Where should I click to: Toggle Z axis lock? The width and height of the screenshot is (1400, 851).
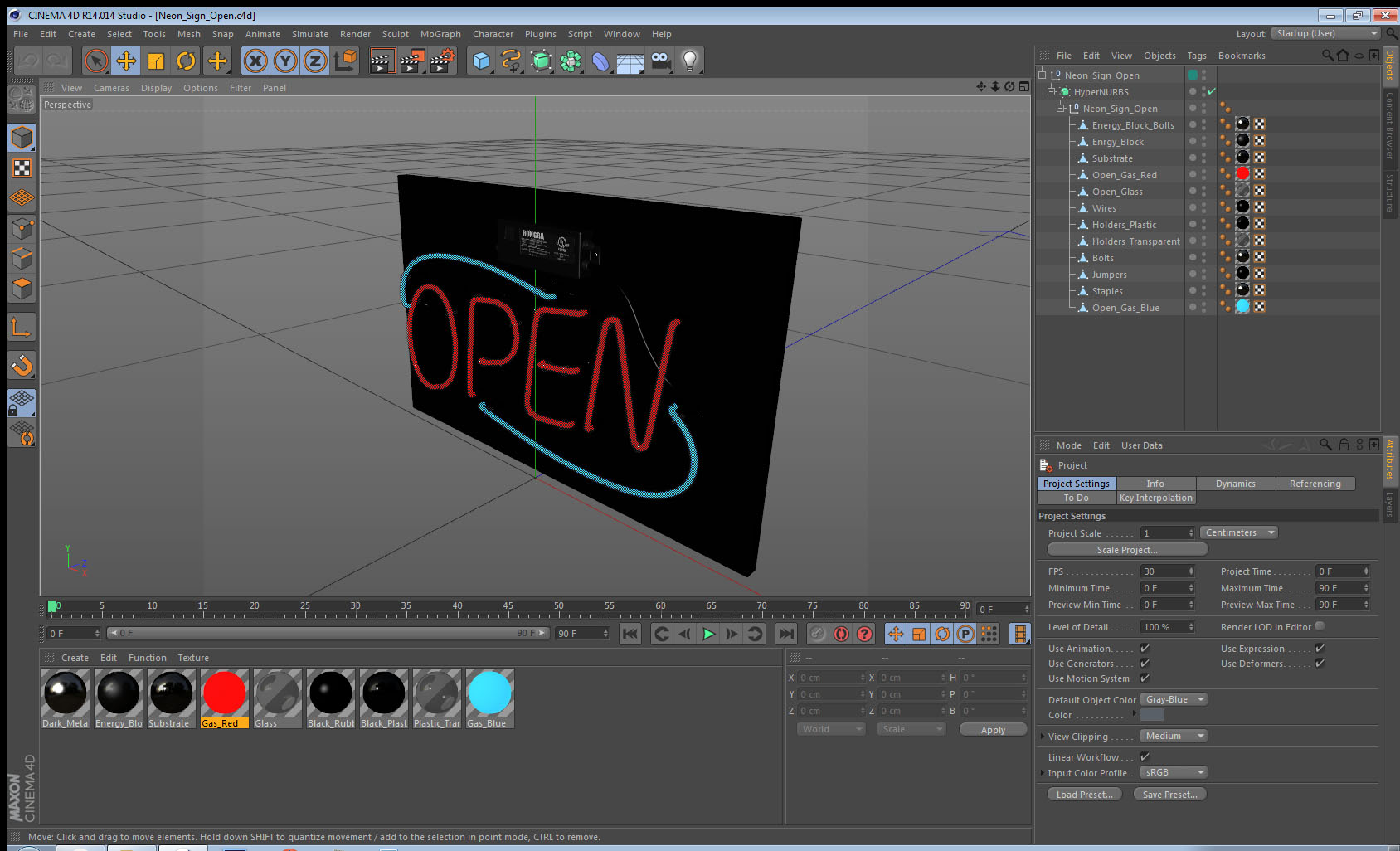(315, 61)
